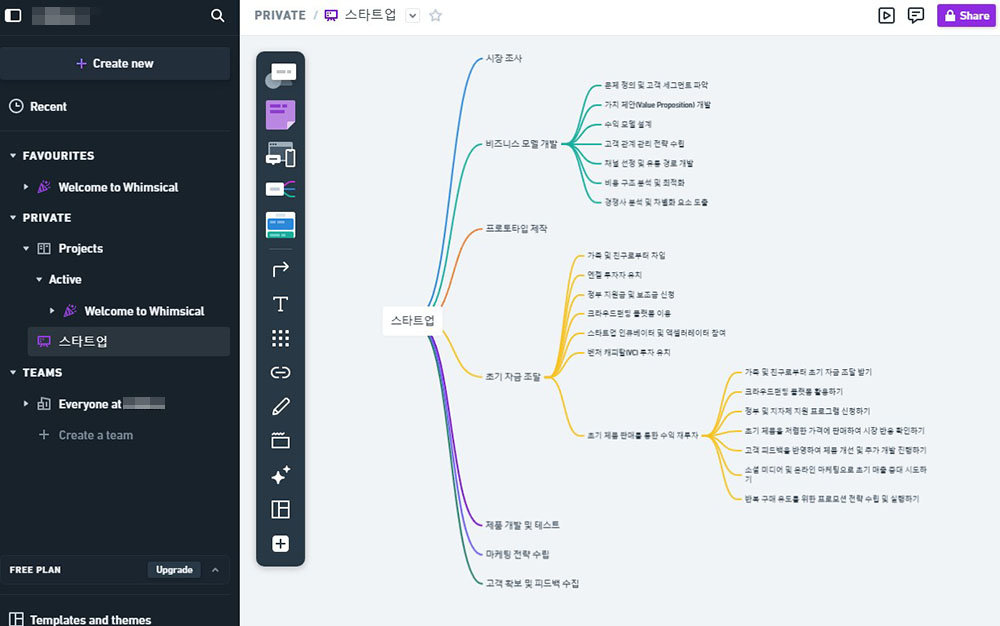Screen dimensions: 1000x626
Task: Select the mind map tool
Action: [280, 189]
